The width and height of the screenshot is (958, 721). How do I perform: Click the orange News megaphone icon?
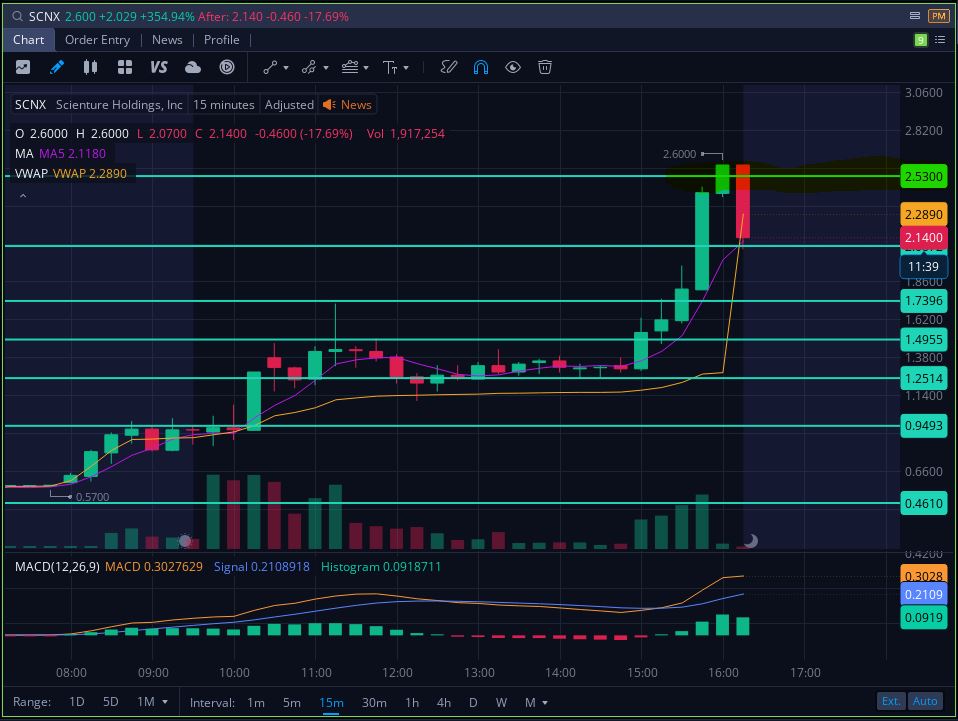point(329,104)
